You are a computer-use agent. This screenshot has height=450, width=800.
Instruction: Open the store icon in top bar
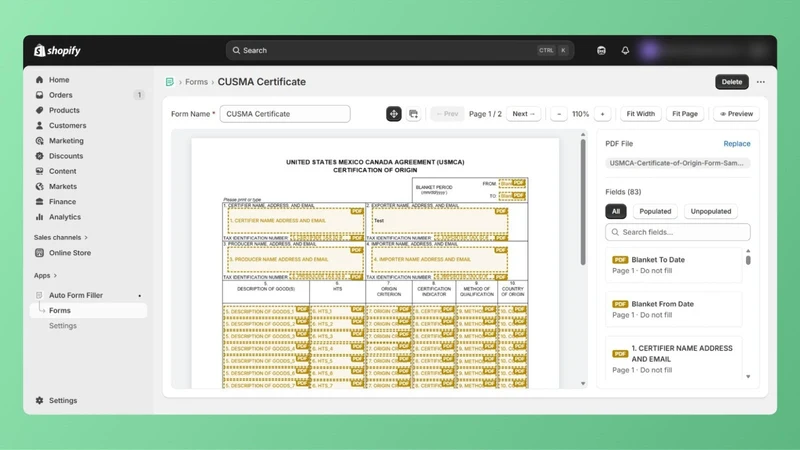(601, 51)
